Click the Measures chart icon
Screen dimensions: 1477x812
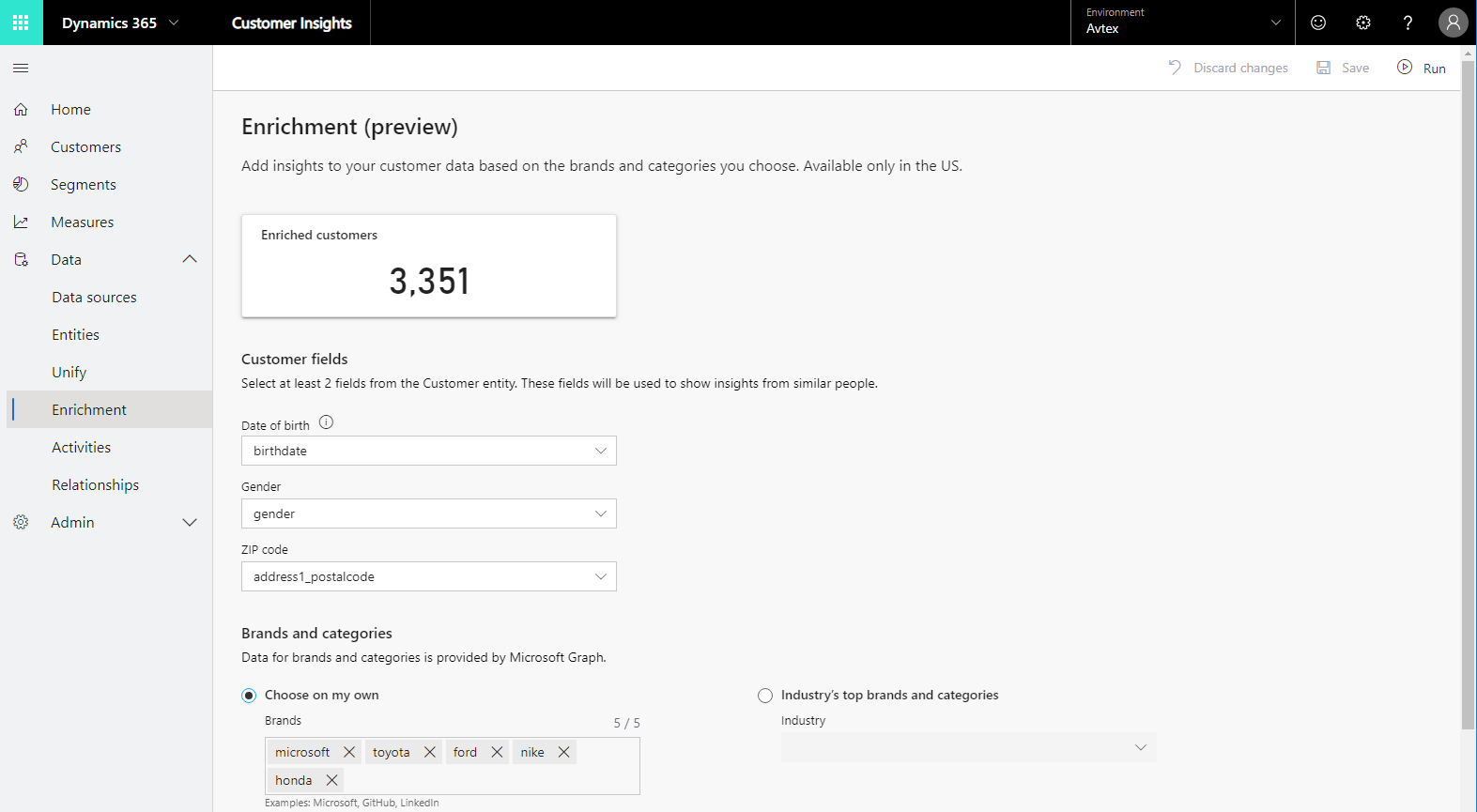21,222
